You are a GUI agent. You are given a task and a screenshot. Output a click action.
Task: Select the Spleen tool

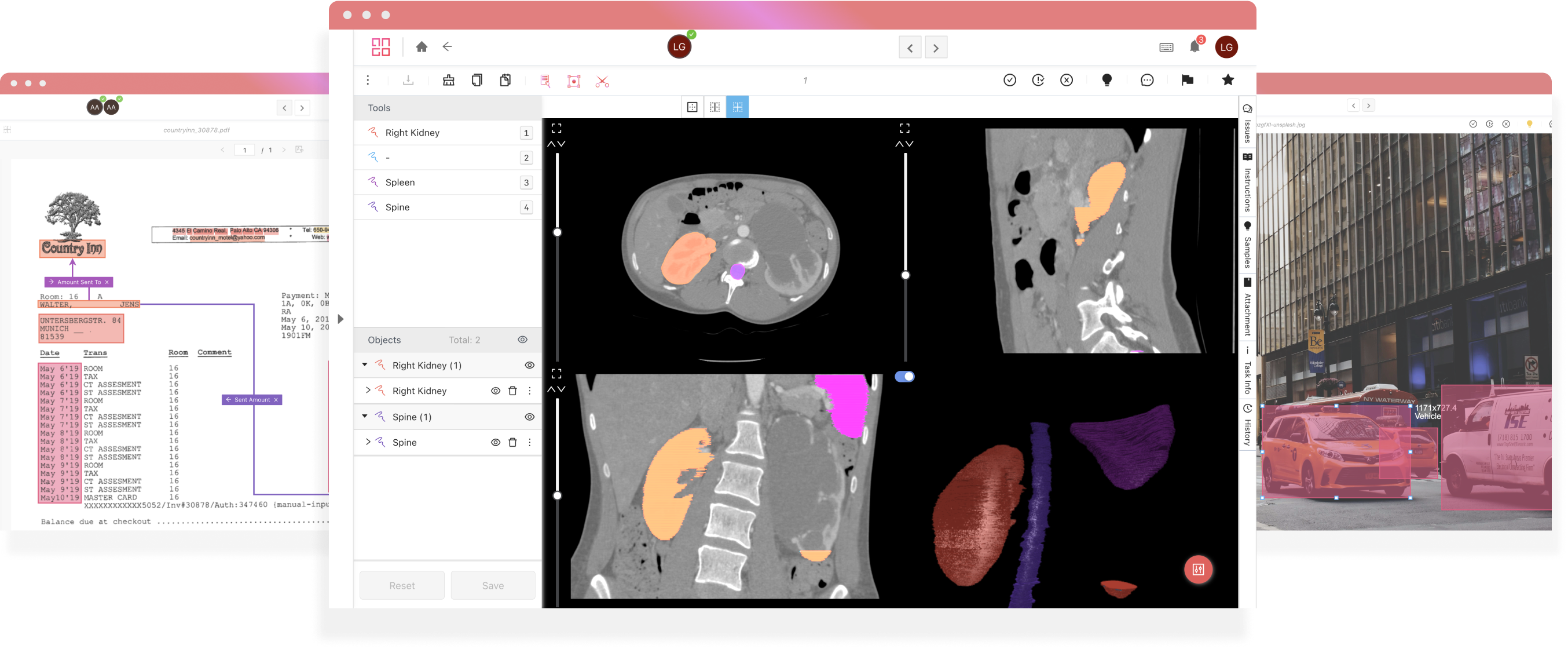tap(400, 182)
